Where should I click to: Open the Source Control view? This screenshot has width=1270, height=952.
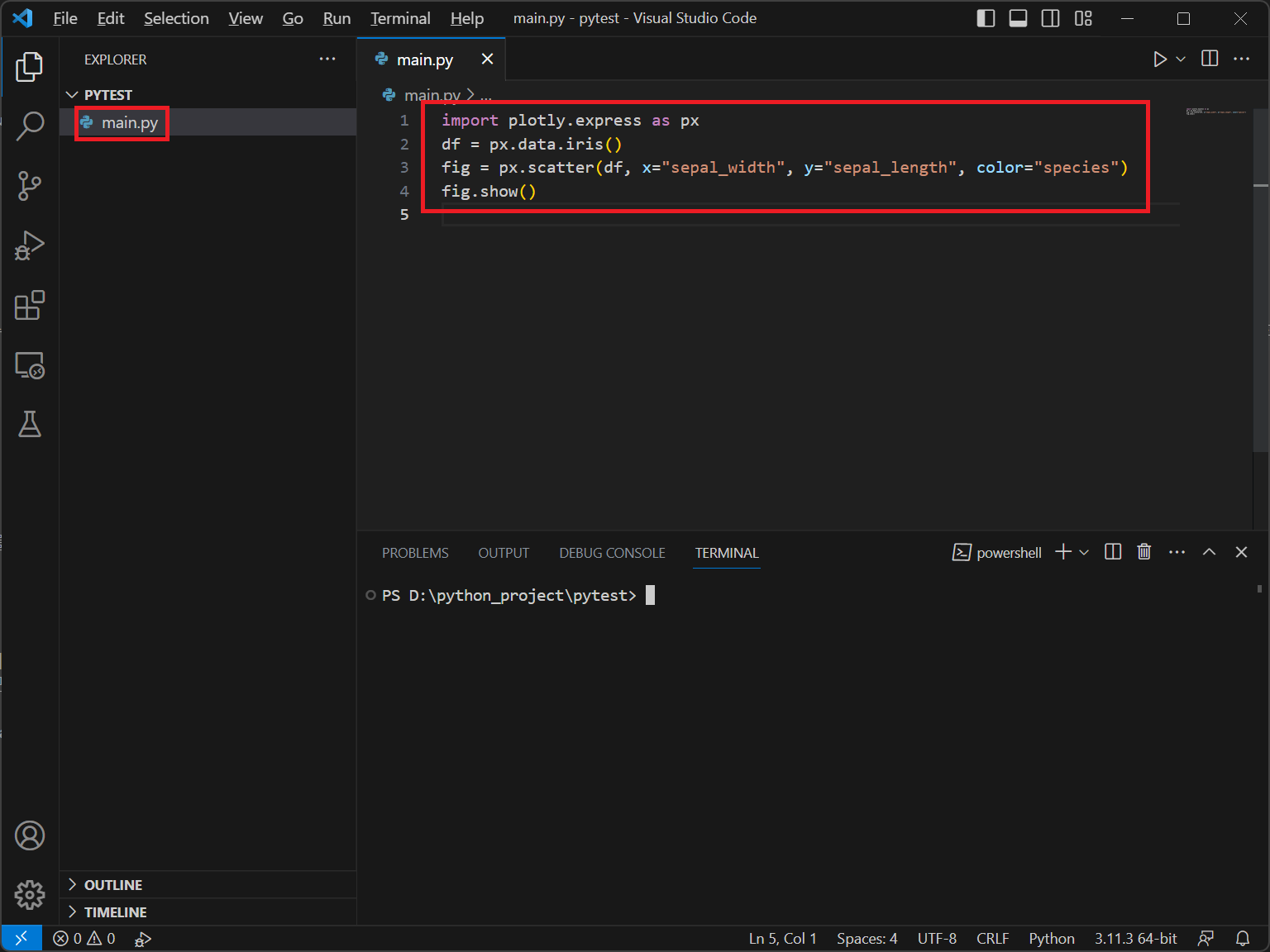[x=30, y=186]
